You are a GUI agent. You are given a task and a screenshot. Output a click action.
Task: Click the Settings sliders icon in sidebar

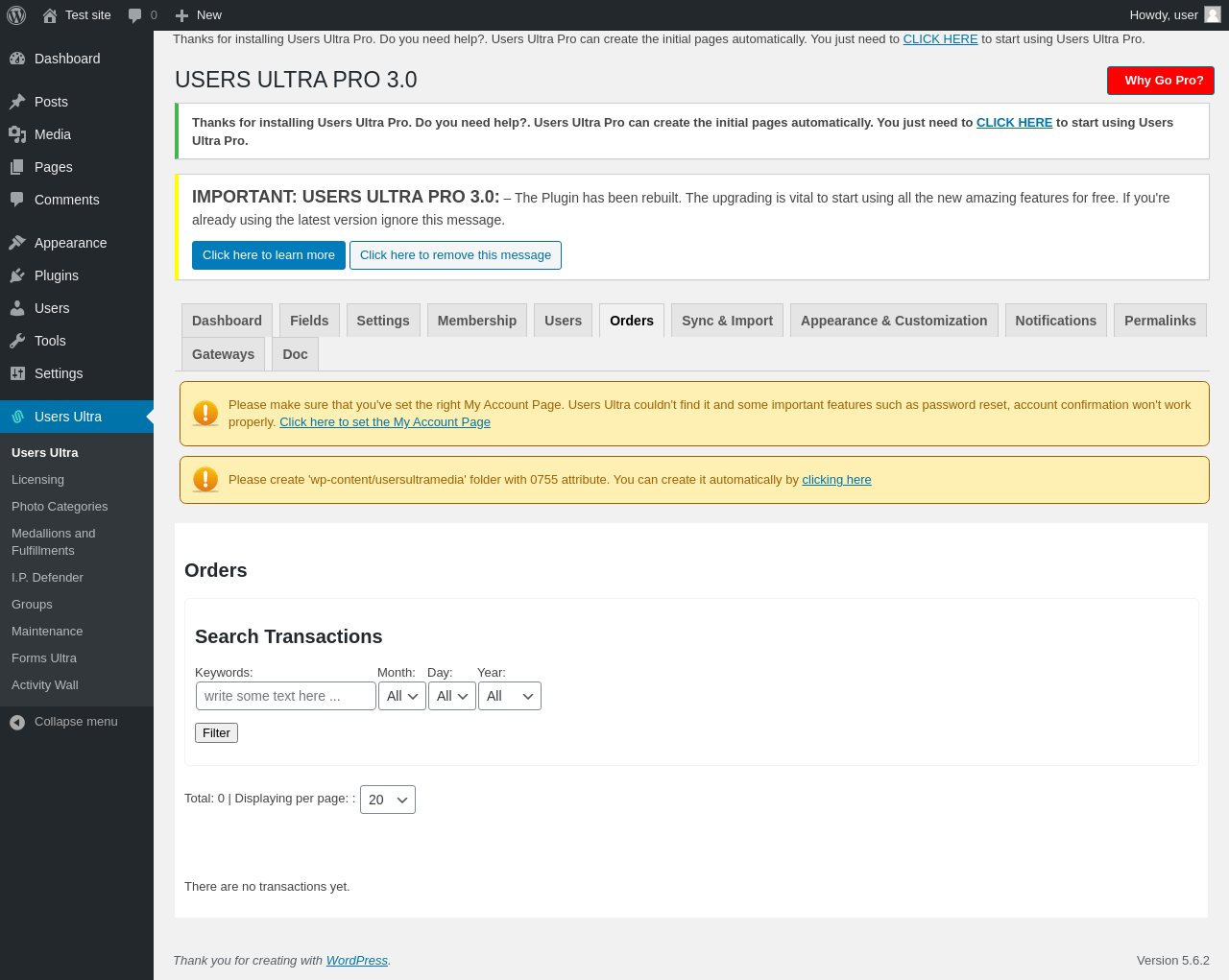click(x=17, y=373)
